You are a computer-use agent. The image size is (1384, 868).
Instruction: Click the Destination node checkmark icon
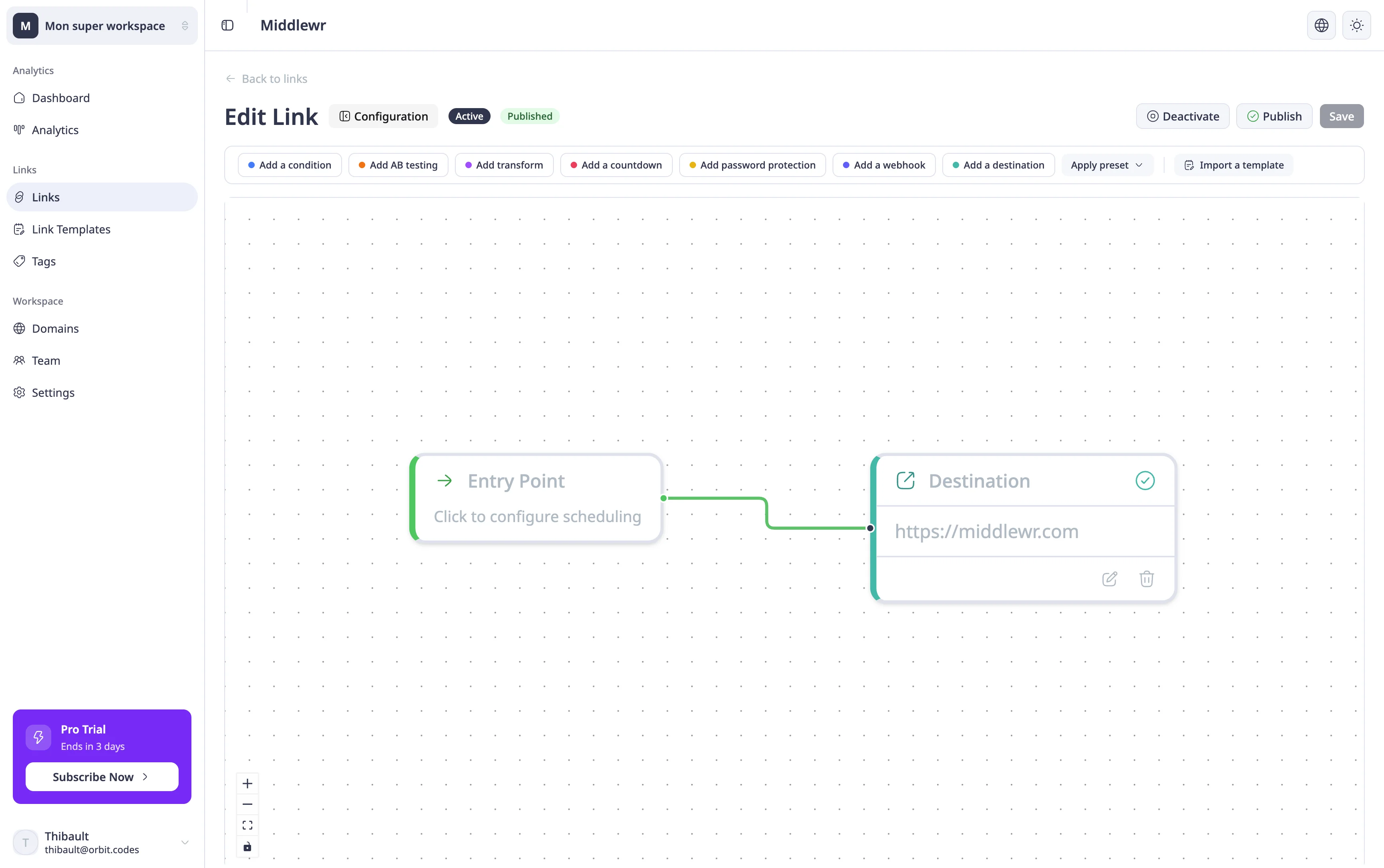[1145, 480]
